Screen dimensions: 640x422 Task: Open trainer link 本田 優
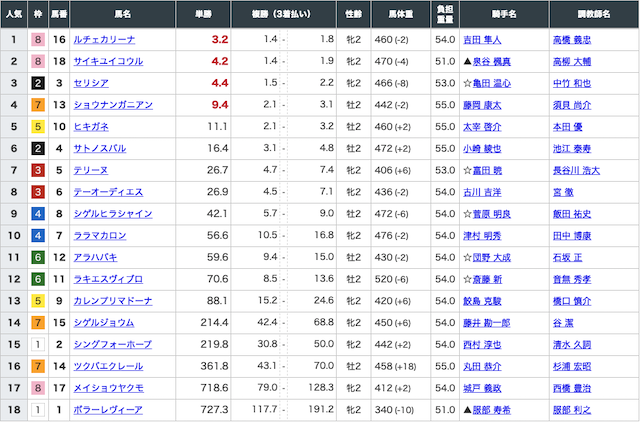[x=568, y=127]
